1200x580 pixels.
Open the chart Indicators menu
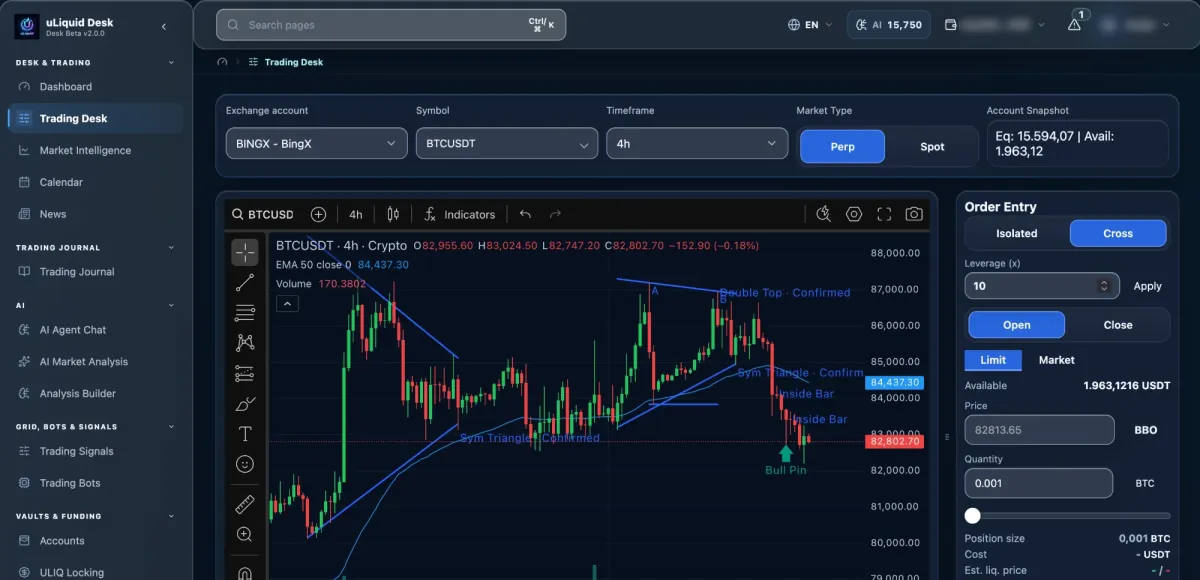pos(459,214)
